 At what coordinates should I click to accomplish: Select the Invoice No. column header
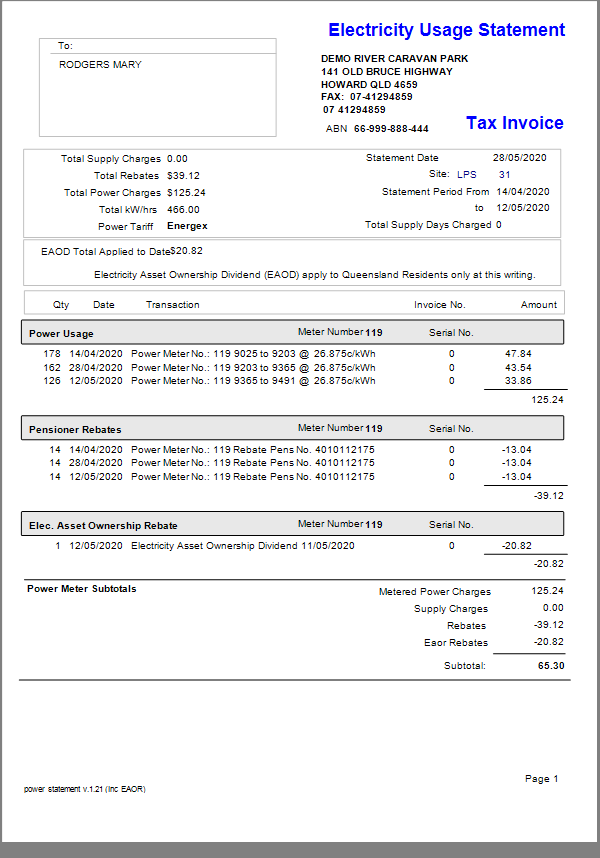(440, 304)
